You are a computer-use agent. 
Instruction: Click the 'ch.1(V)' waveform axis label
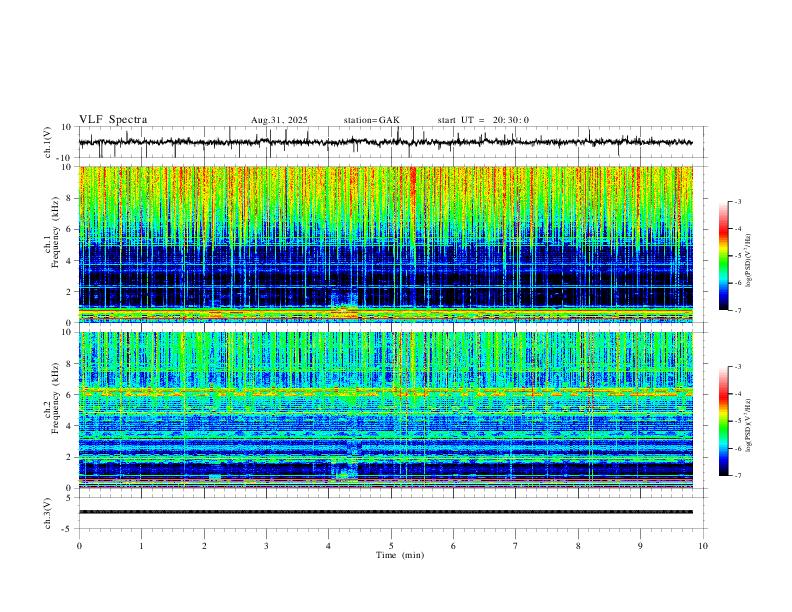tap(48, 142)
